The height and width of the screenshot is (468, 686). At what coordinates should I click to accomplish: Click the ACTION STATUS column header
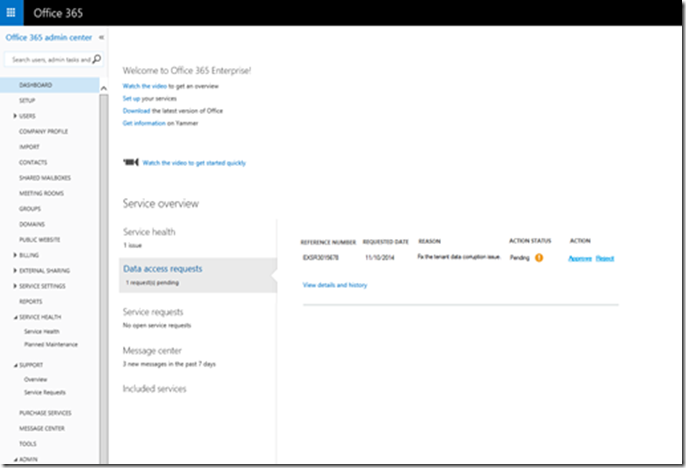point(530,241)
